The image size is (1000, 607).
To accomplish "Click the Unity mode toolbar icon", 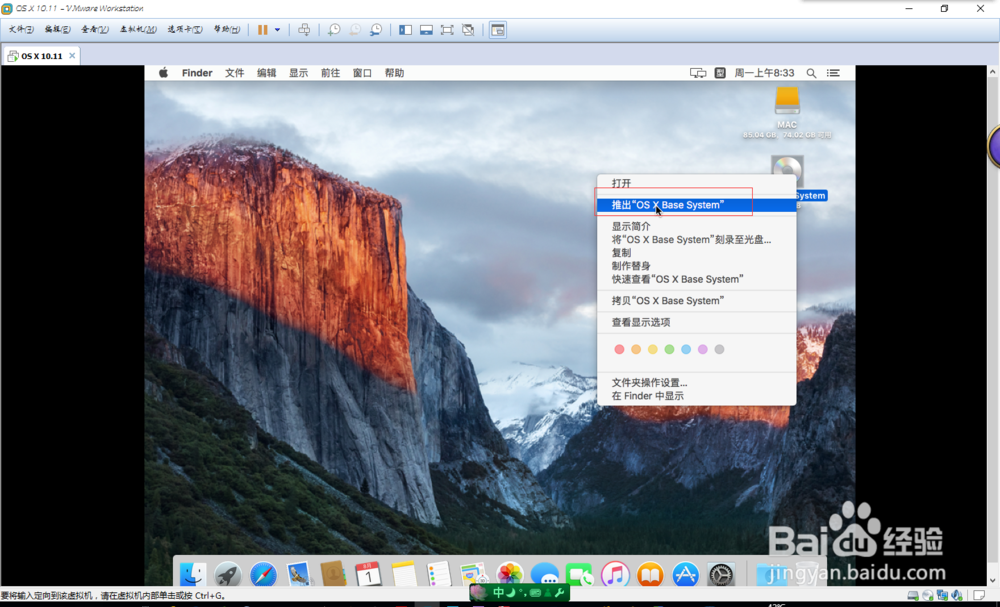I will coord(468,30).
